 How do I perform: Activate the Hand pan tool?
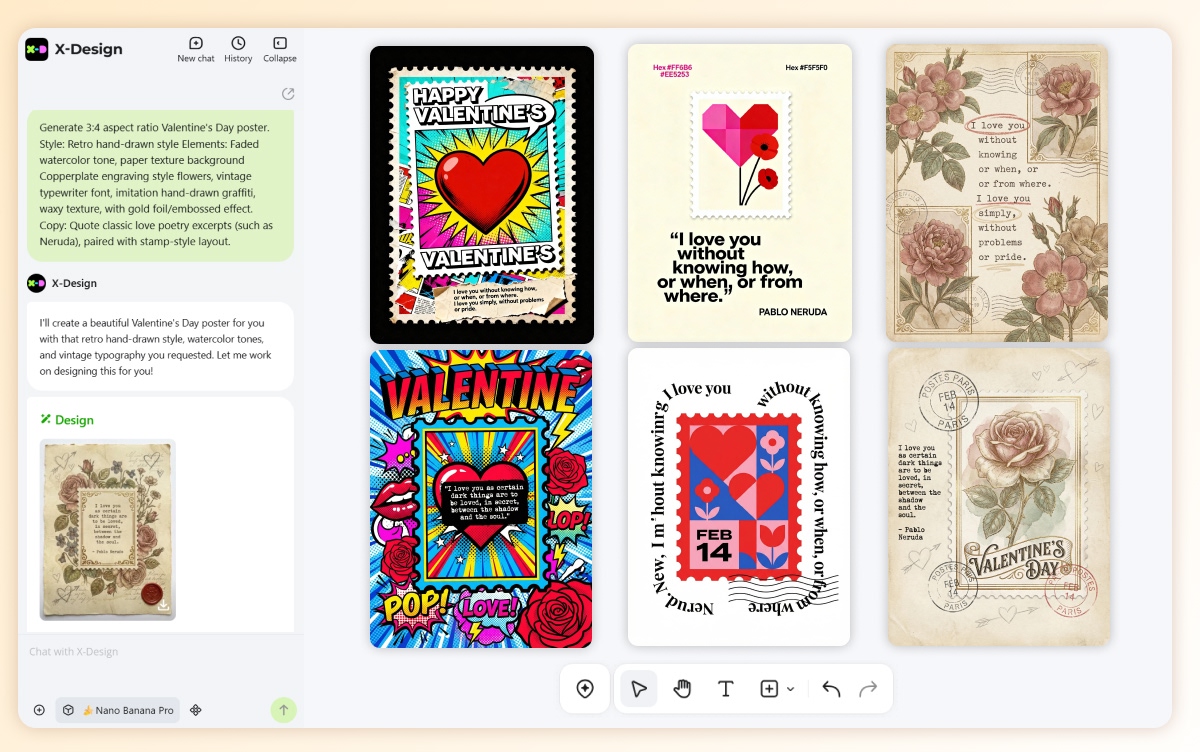point(683,688)
